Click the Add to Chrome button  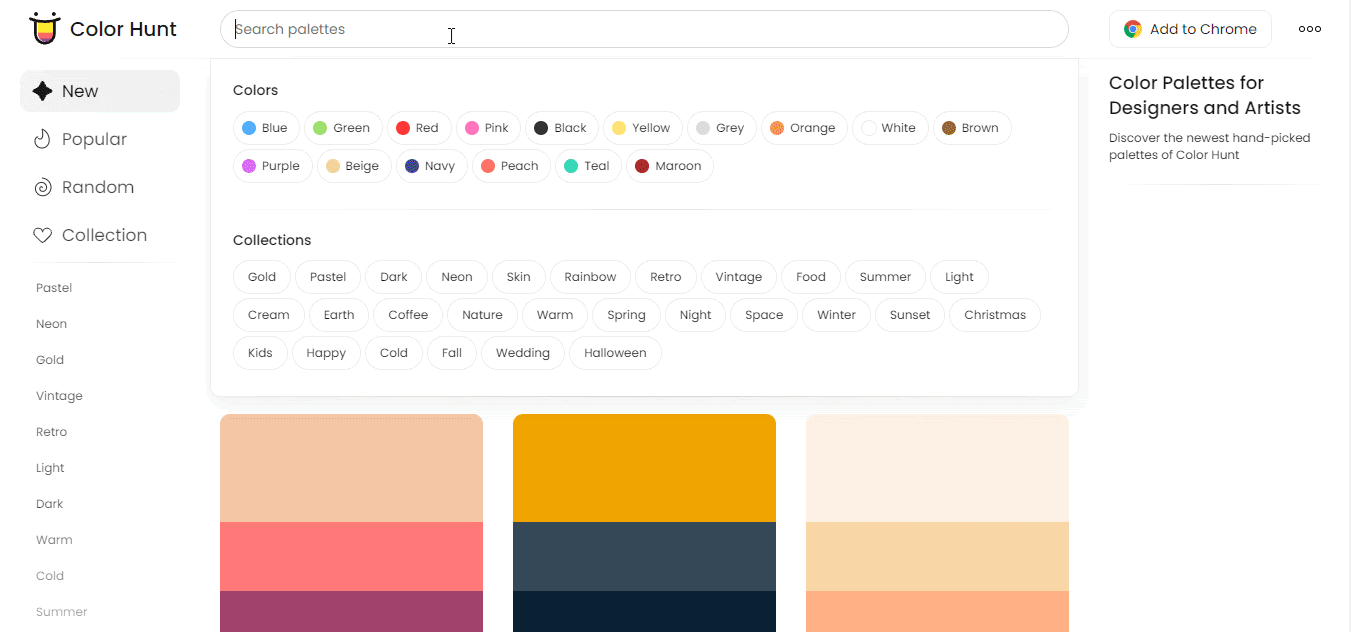click(1190, 29)
